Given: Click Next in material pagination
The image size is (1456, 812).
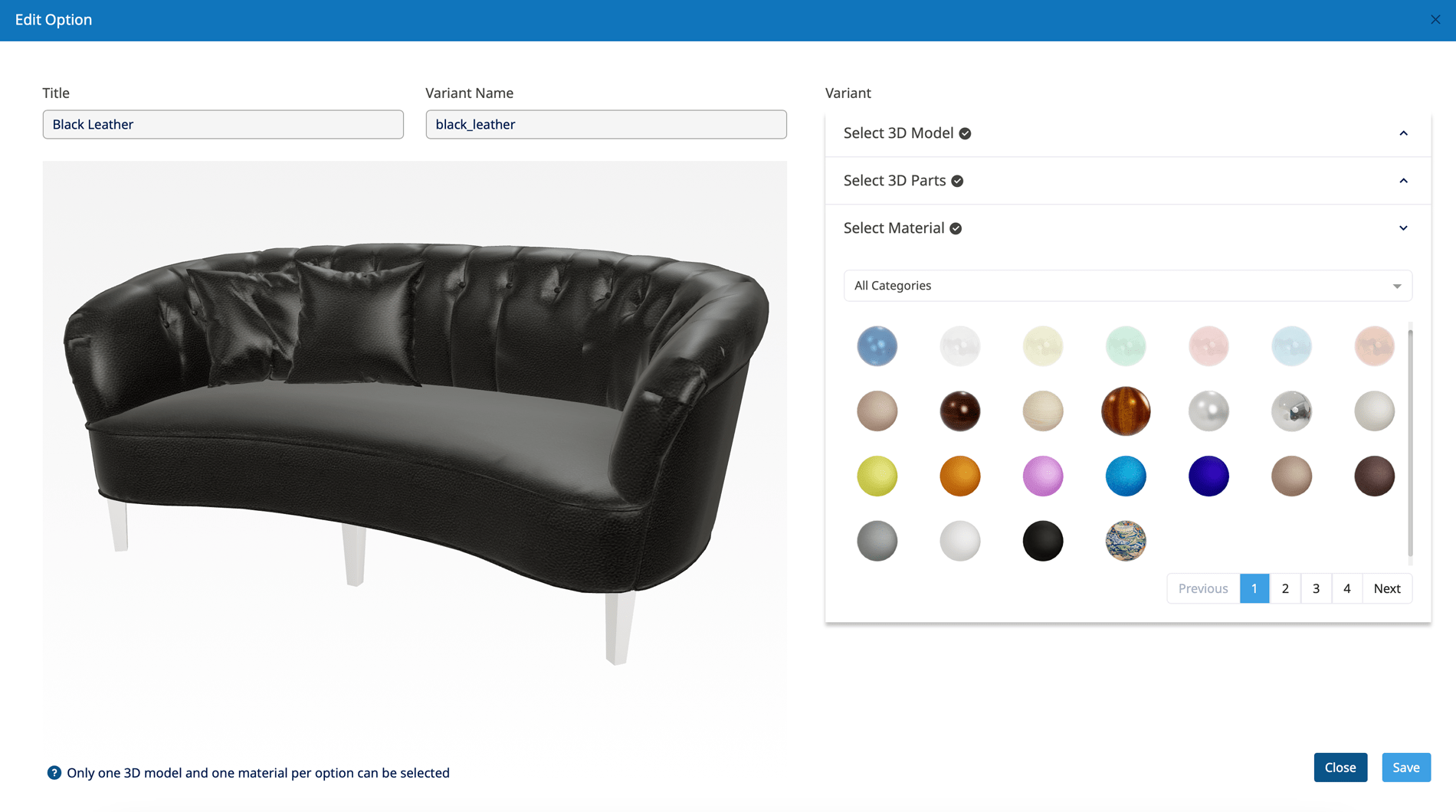Looking at the screenshot, I should (1387, 588).
